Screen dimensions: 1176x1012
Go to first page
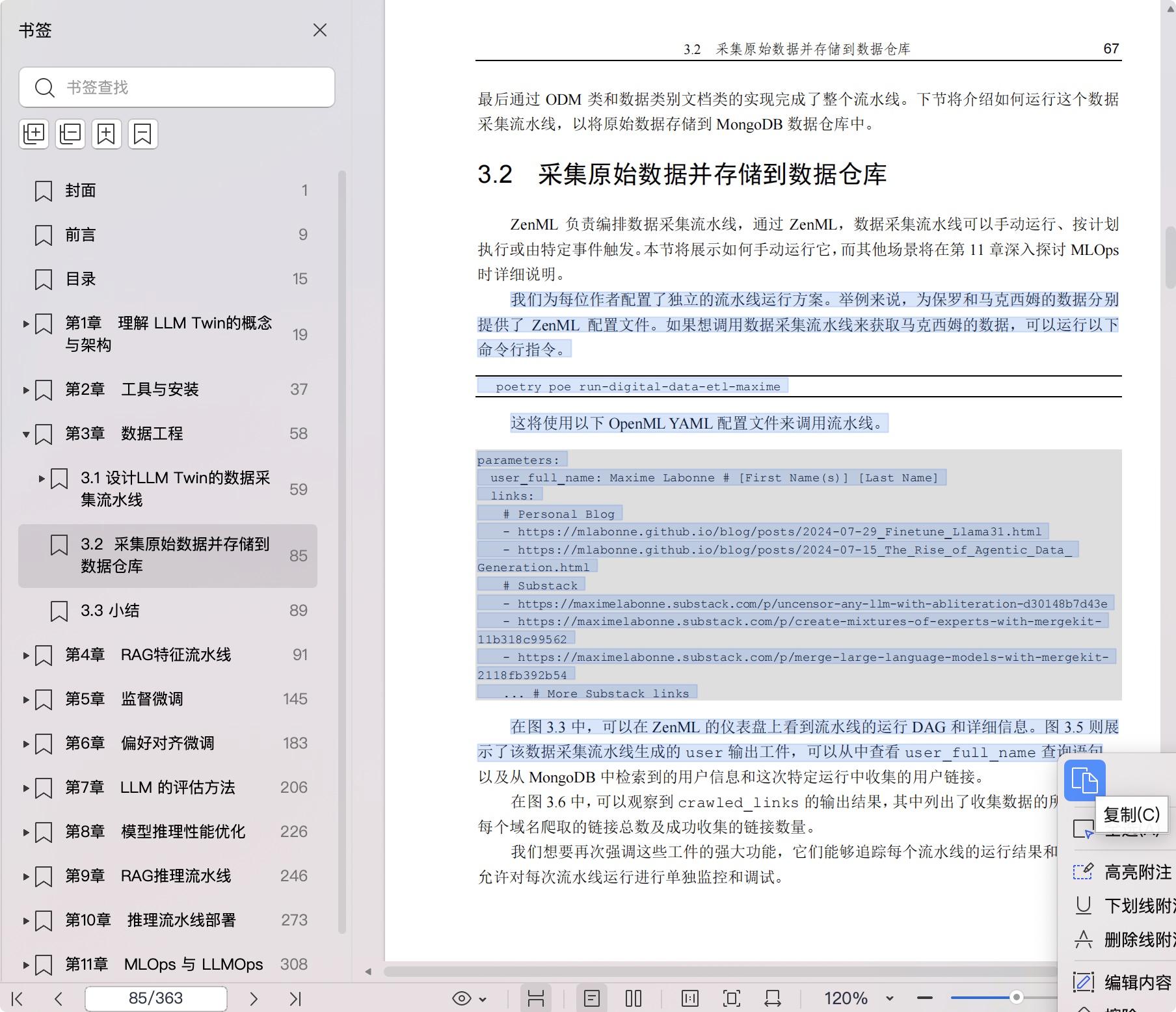click(18, 998)
